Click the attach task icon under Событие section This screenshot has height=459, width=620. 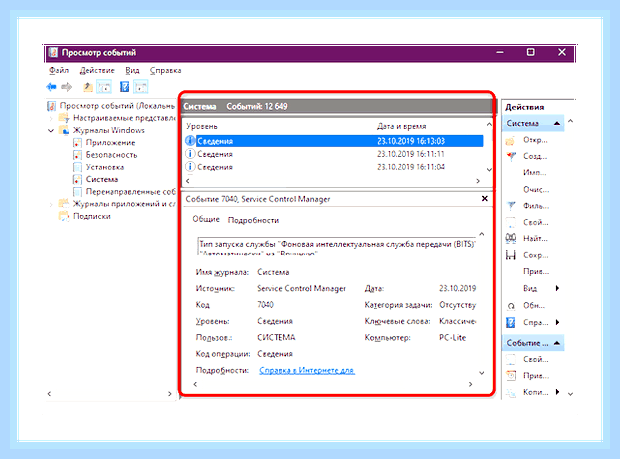[x=511, y=376]
